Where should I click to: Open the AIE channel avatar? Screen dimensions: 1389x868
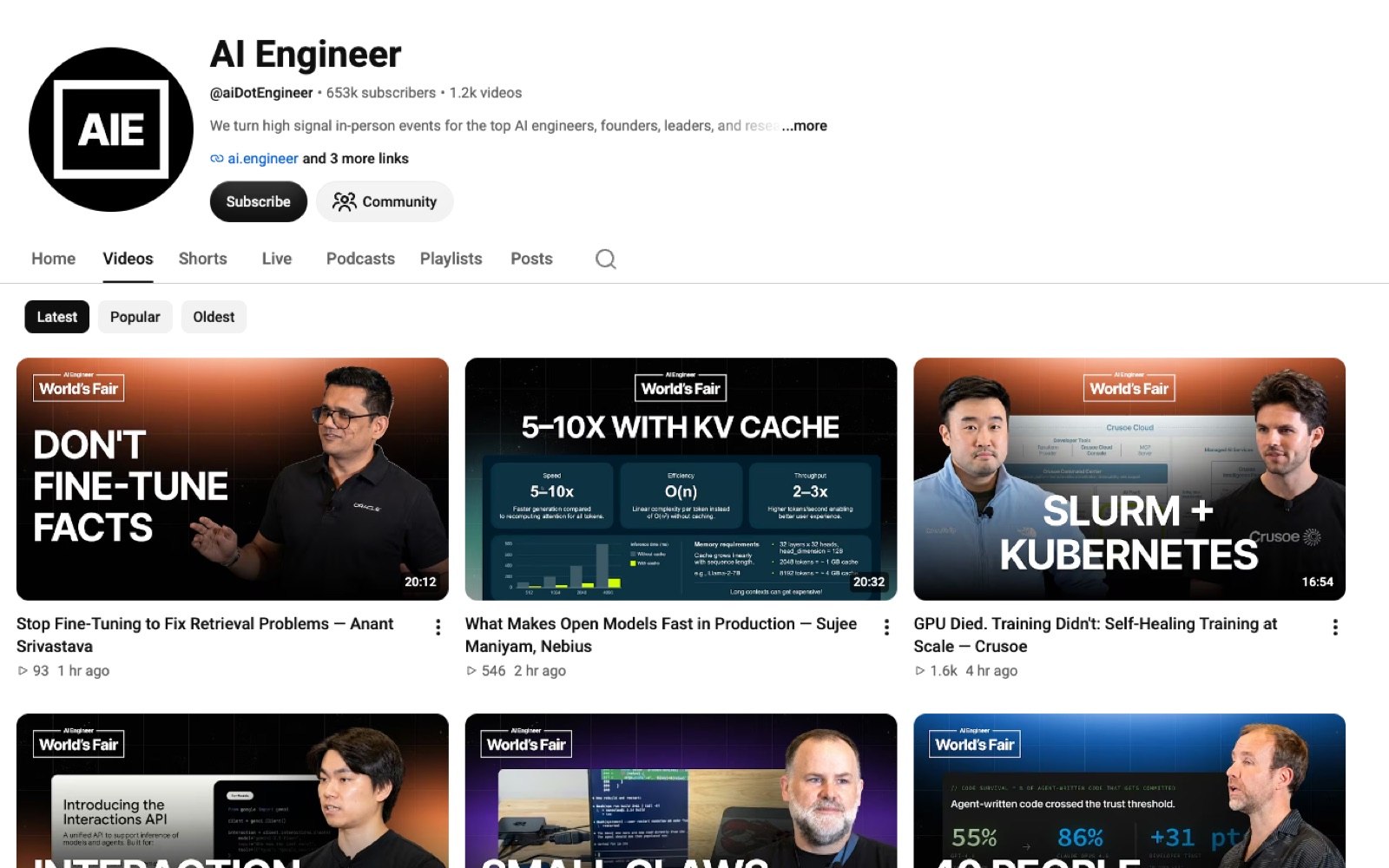click(111, 129)
